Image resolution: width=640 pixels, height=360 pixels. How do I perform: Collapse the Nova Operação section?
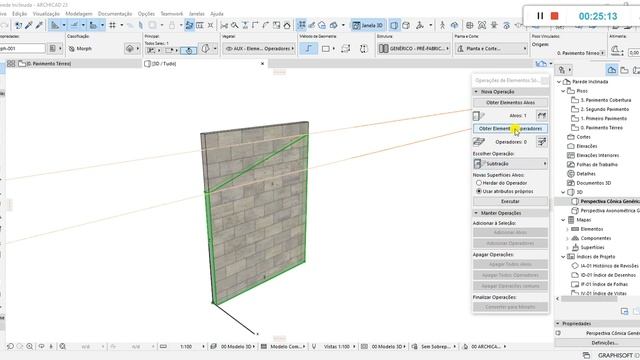pos(476,92)
